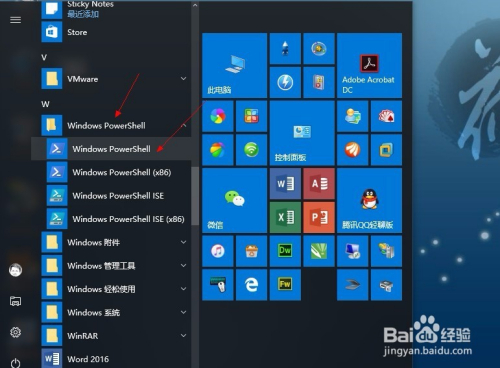Open the 腾讯QQ penguin tile
Image resolution: width=500 pixels, height=368 pixels.
[369, 200]
